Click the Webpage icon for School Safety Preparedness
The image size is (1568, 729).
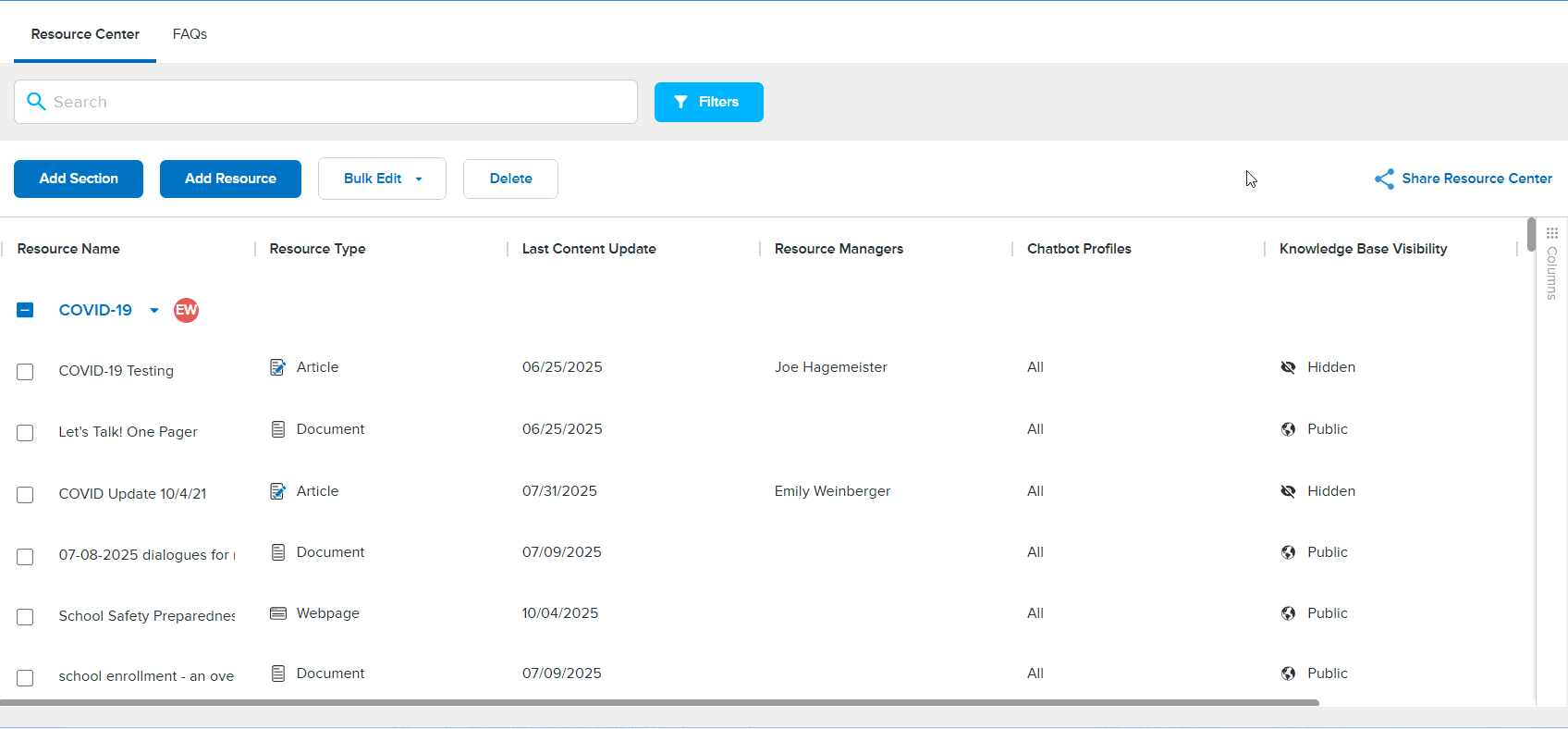(x=277, y=613)
